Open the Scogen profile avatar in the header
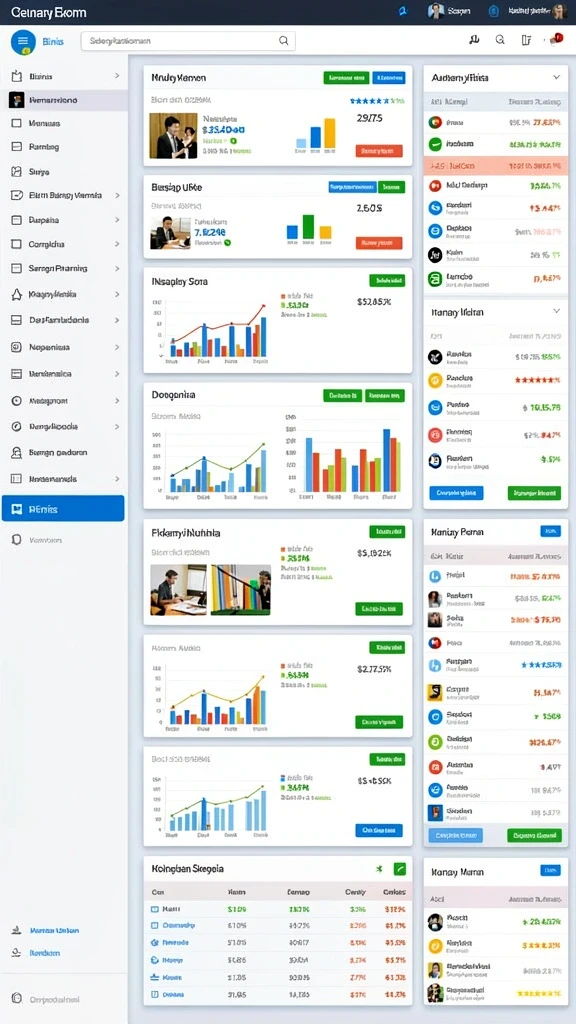The height and width of the screenshot is (1024, 576). (436, 11)
